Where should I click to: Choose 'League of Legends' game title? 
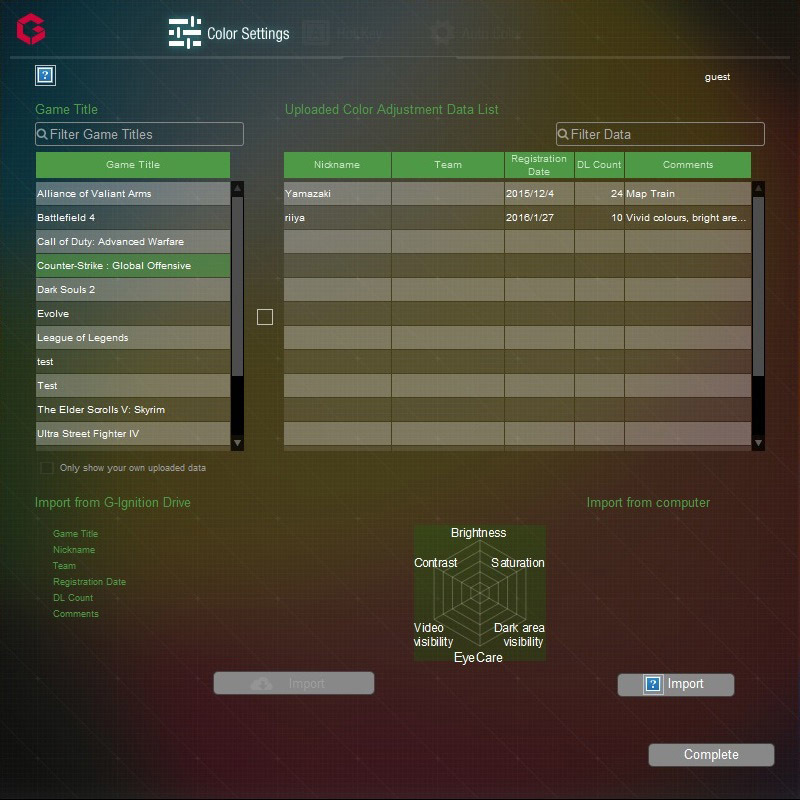point(133,337)
